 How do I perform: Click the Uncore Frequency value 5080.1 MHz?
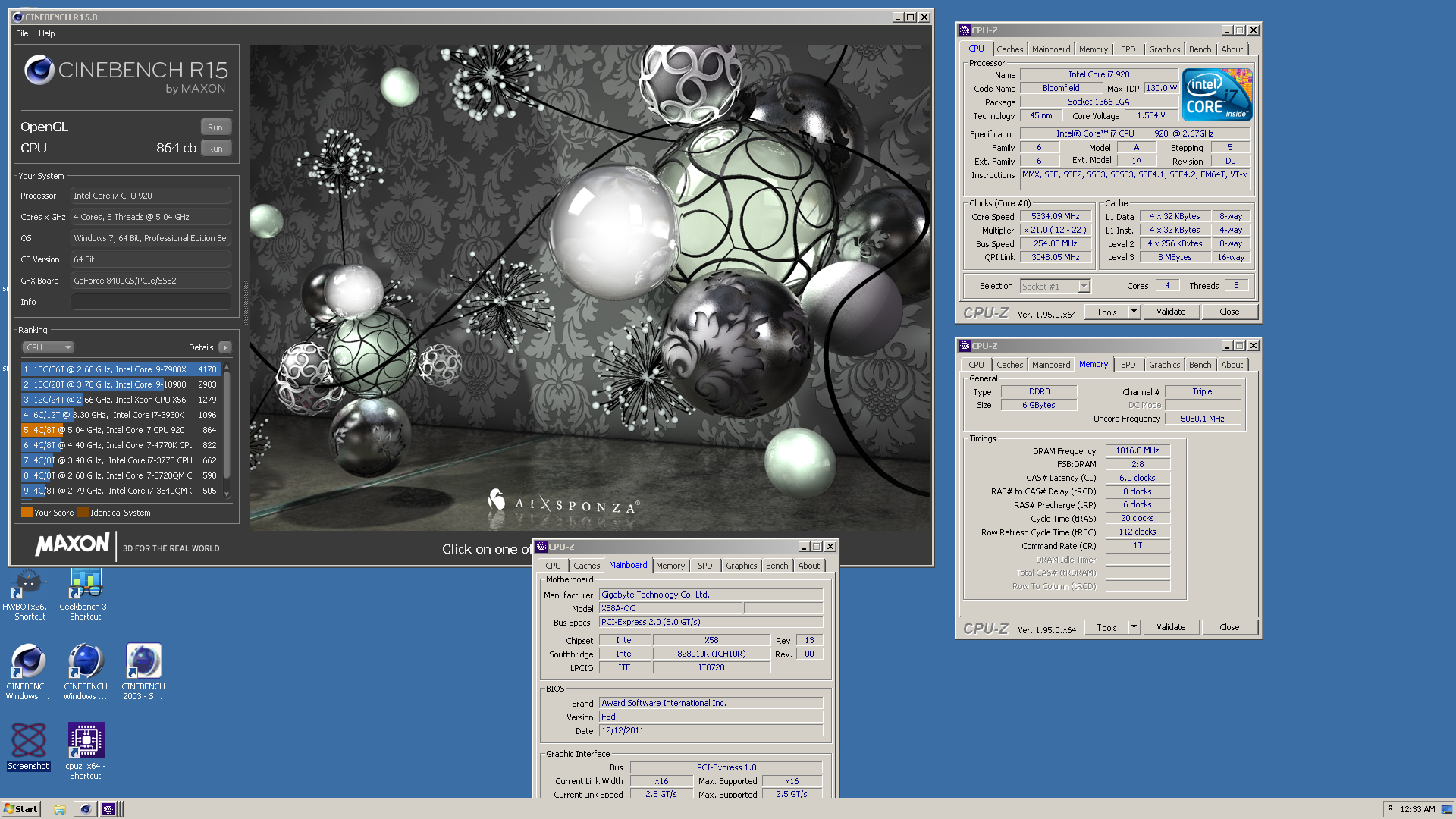click(1202, 419)
